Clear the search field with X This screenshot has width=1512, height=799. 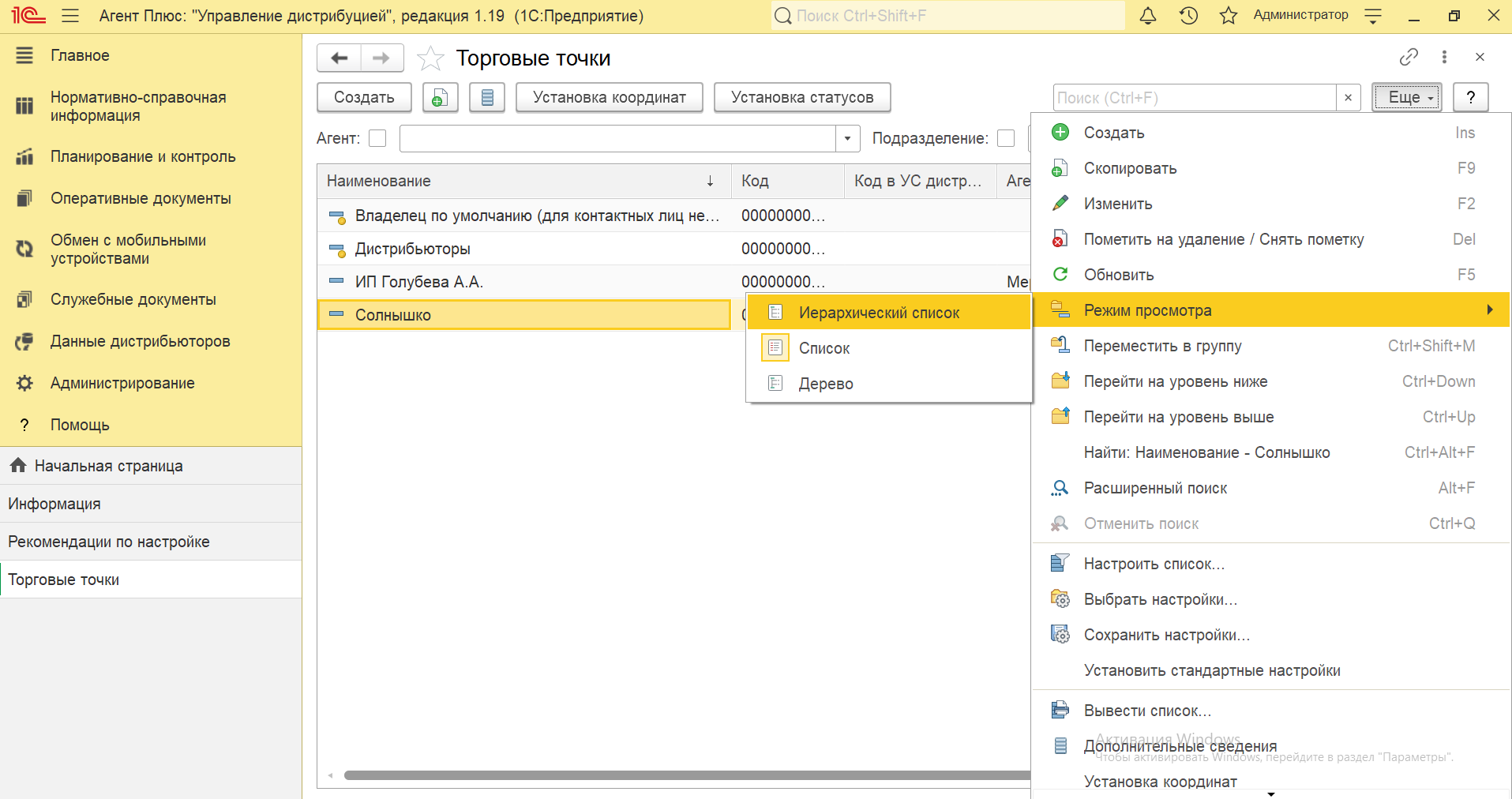point(1348,97)
